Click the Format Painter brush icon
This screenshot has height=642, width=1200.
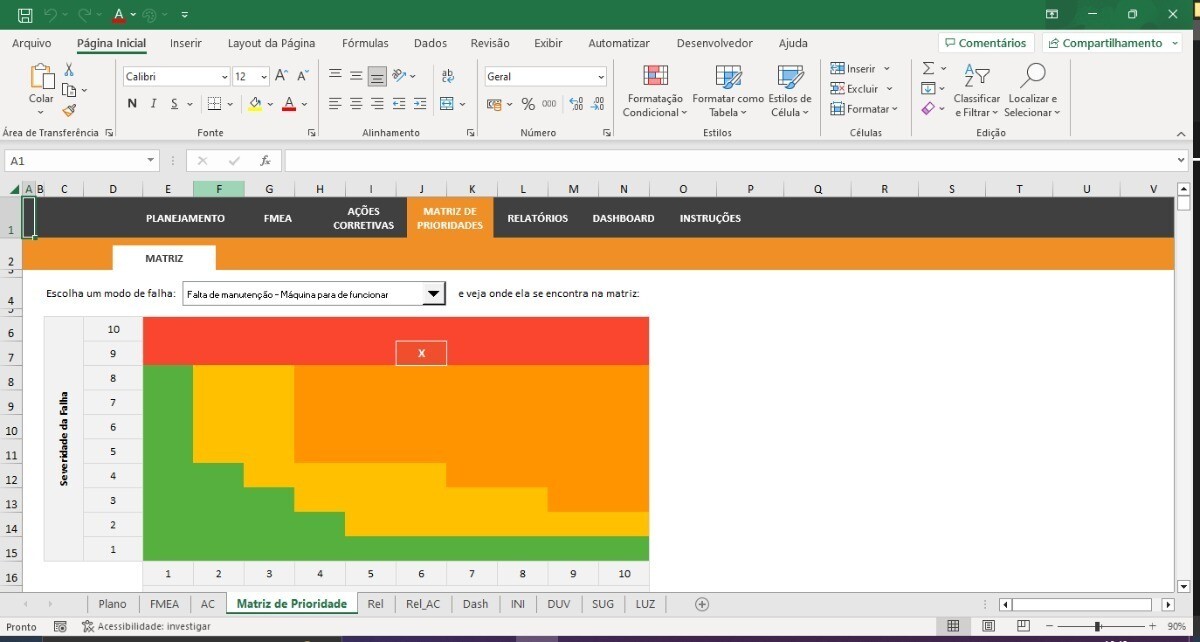pos(69,110)
